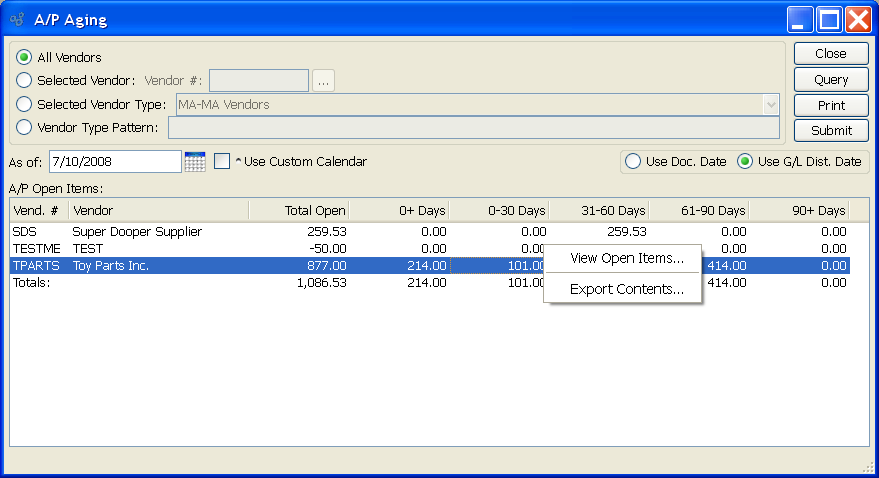Select the All Vendors radio button
Screen dimensions: 879x478
(x=24, y=58)
